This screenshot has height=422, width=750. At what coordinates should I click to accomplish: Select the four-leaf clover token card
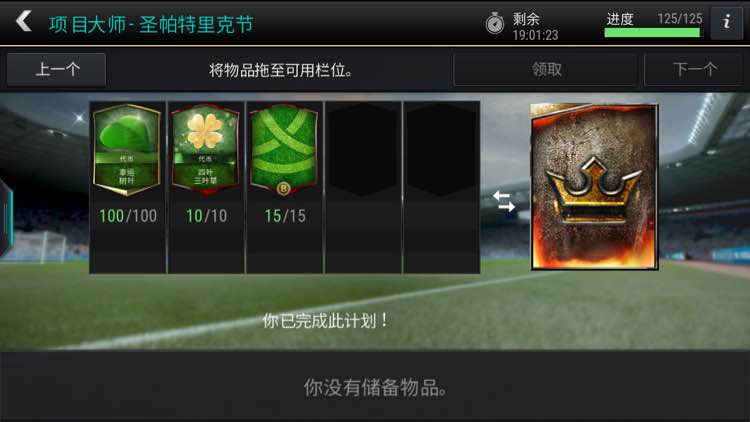(x=205, y=150)
